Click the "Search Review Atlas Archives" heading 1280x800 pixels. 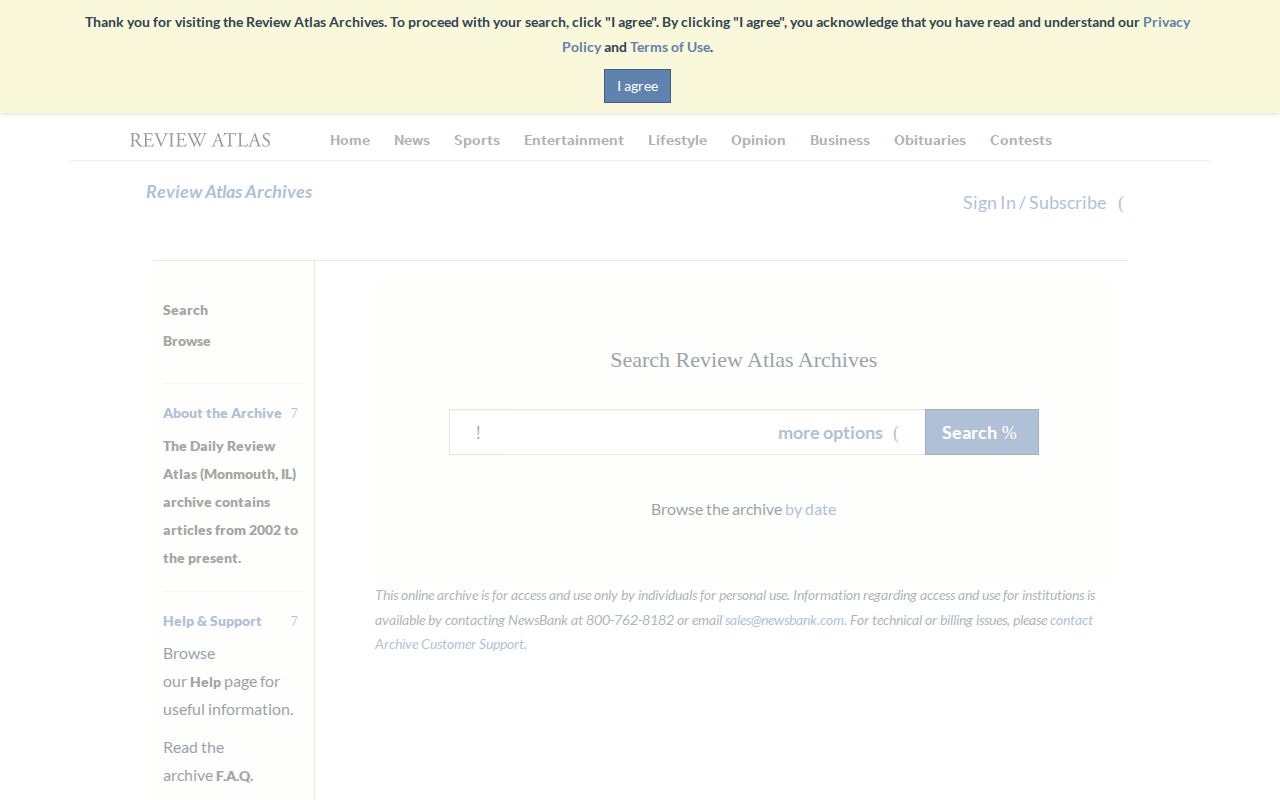pos(744,360)
